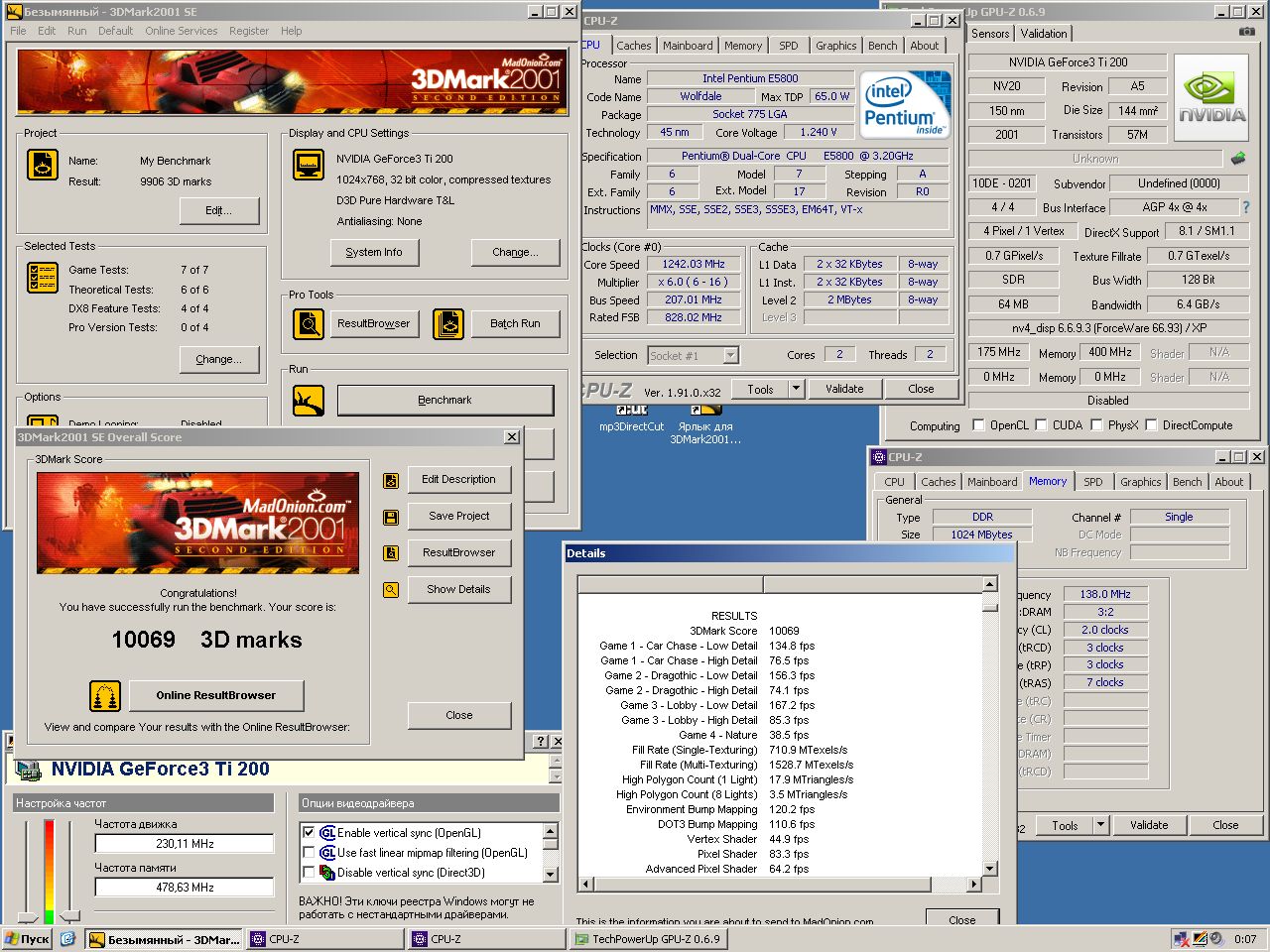Switch to the Sensors tab in GPU-Z
The image size is (1270, 952).
(990, 34)
